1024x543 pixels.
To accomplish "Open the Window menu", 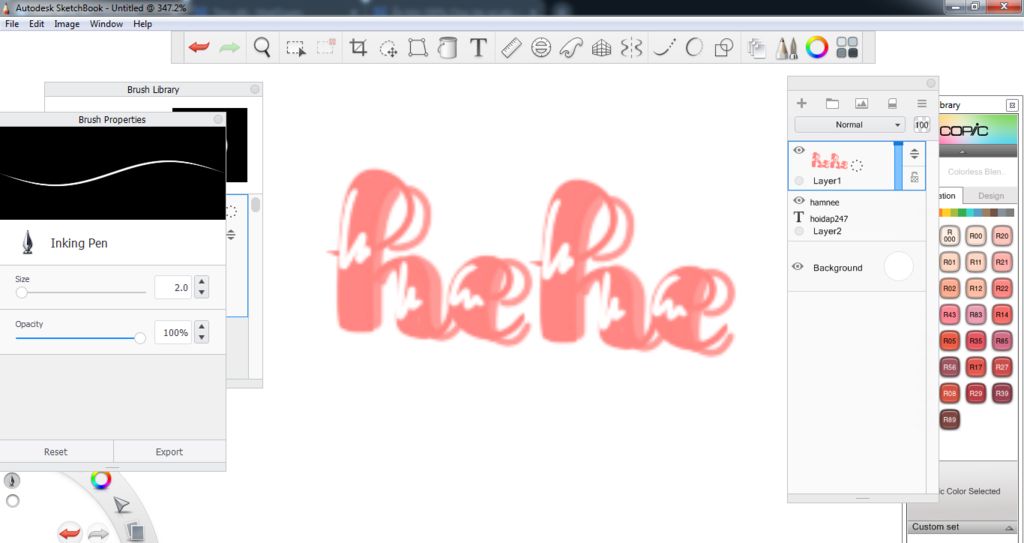I will 106,24.
